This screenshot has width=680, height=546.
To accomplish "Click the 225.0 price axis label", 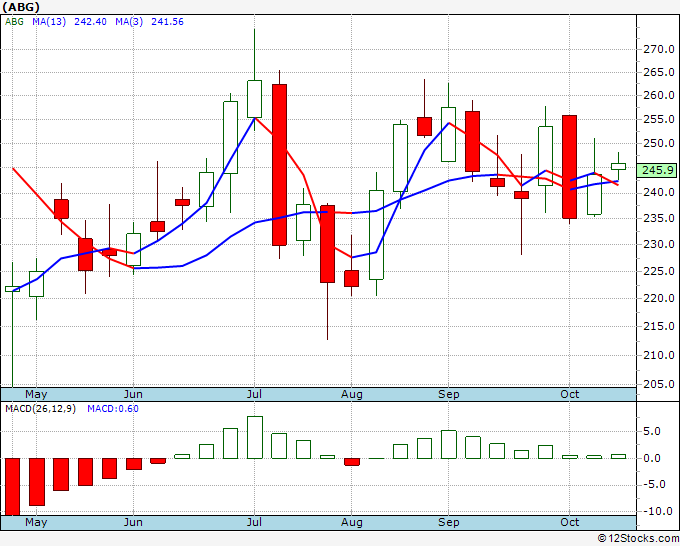I will click(x=658, y=271).
